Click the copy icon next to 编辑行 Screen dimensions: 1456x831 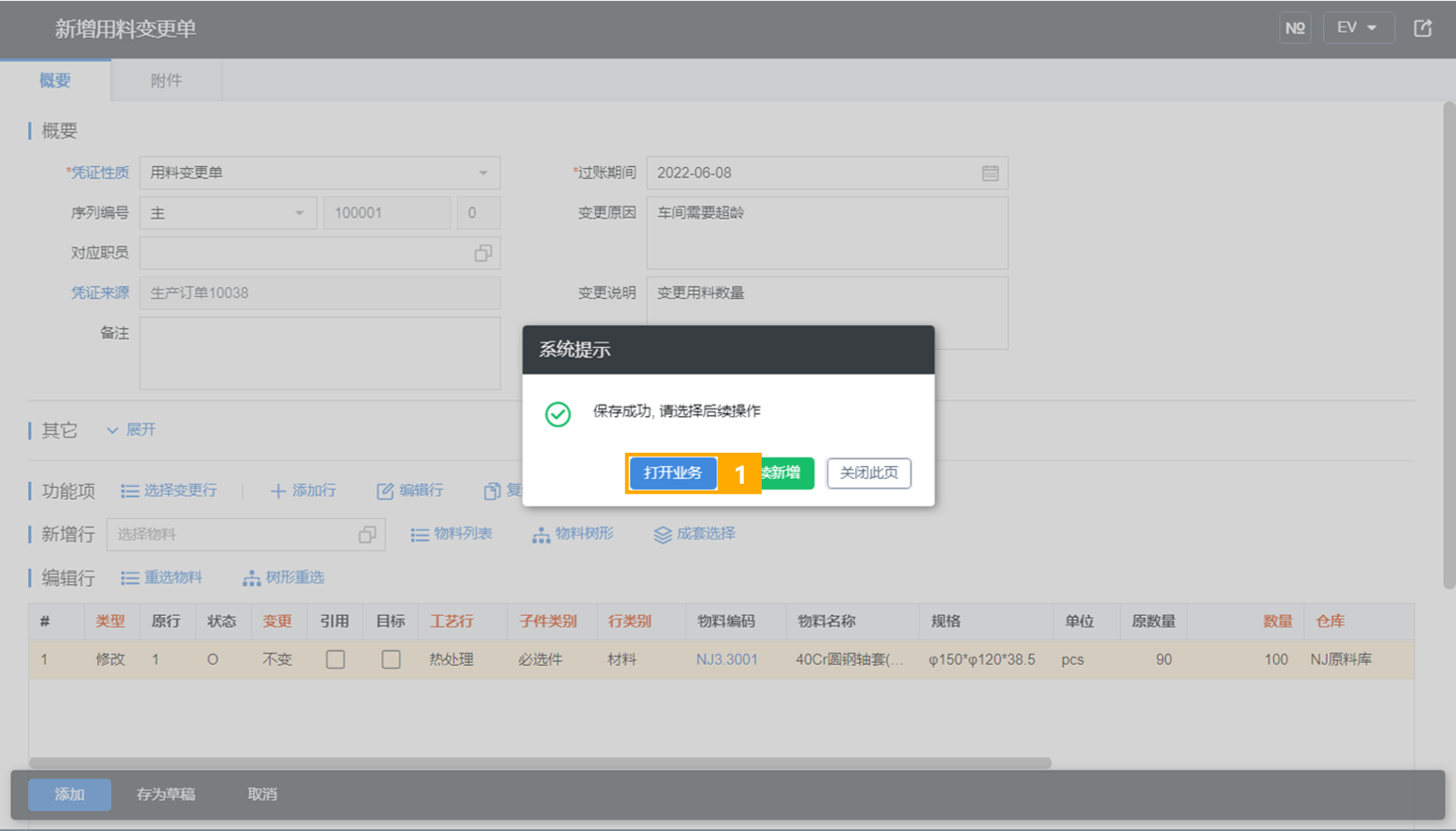(x=492, y=491)
